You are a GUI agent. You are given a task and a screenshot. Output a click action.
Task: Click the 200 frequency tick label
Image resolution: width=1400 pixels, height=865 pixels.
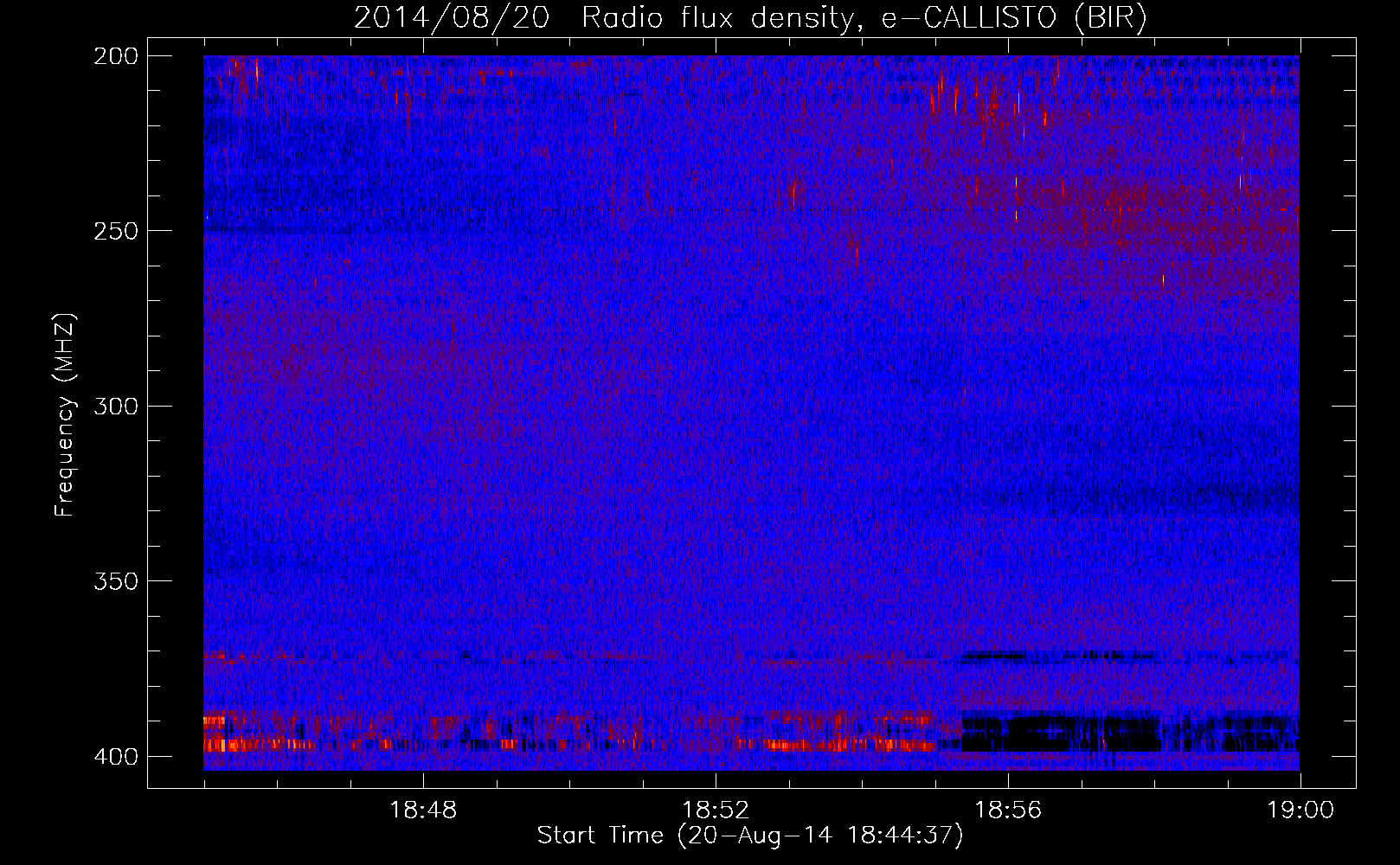click(x=116, y=56)
